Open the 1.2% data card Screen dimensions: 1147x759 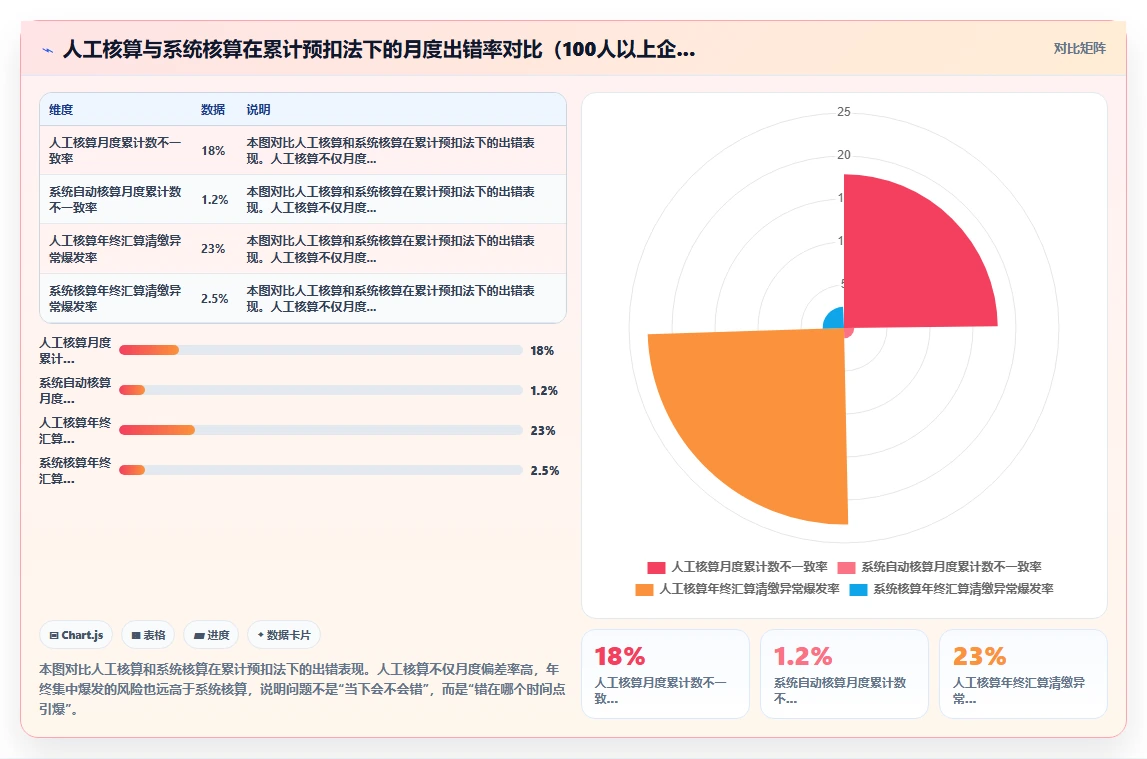point(844,673)
